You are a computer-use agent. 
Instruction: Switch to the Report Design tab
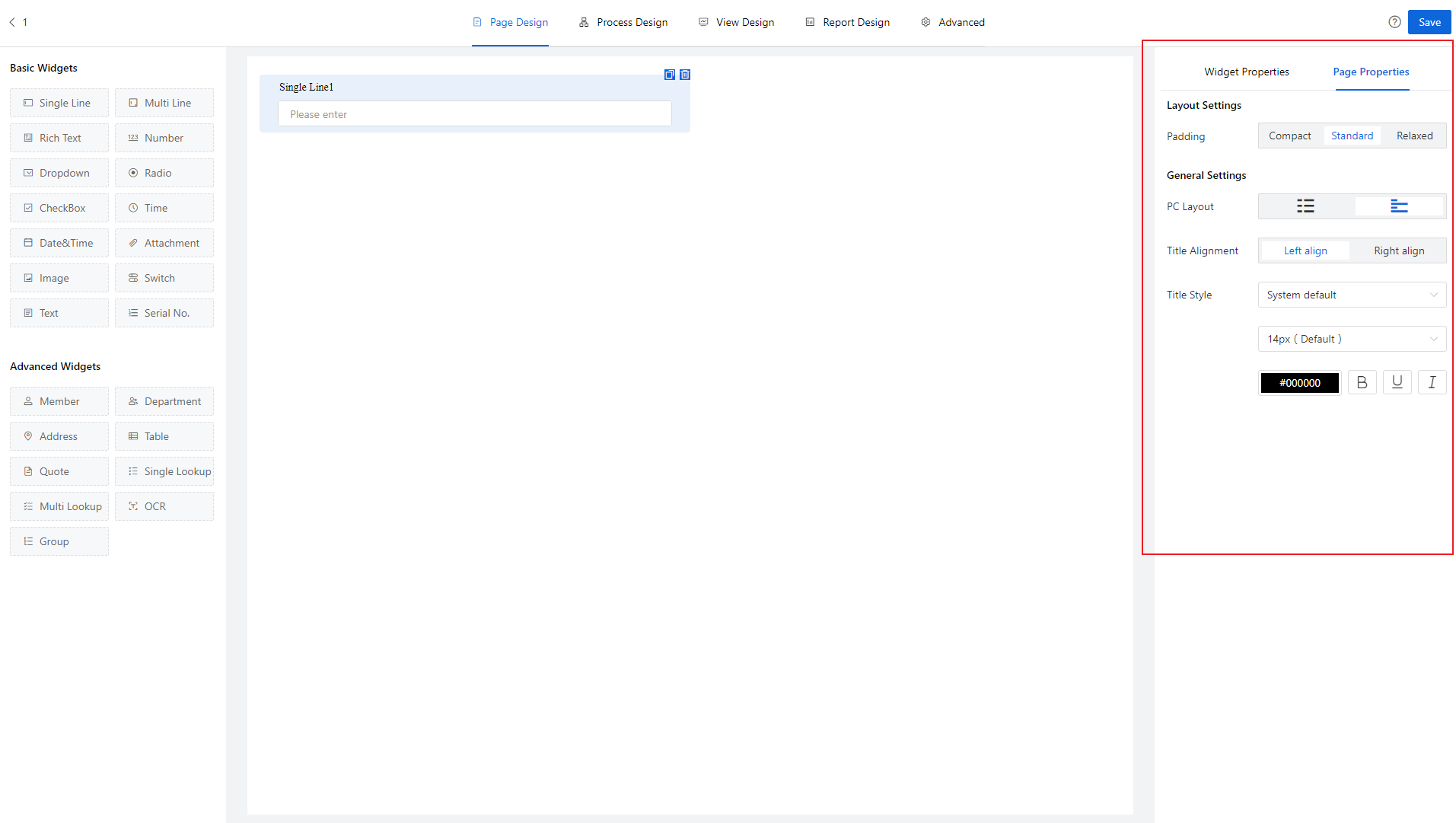847,22
